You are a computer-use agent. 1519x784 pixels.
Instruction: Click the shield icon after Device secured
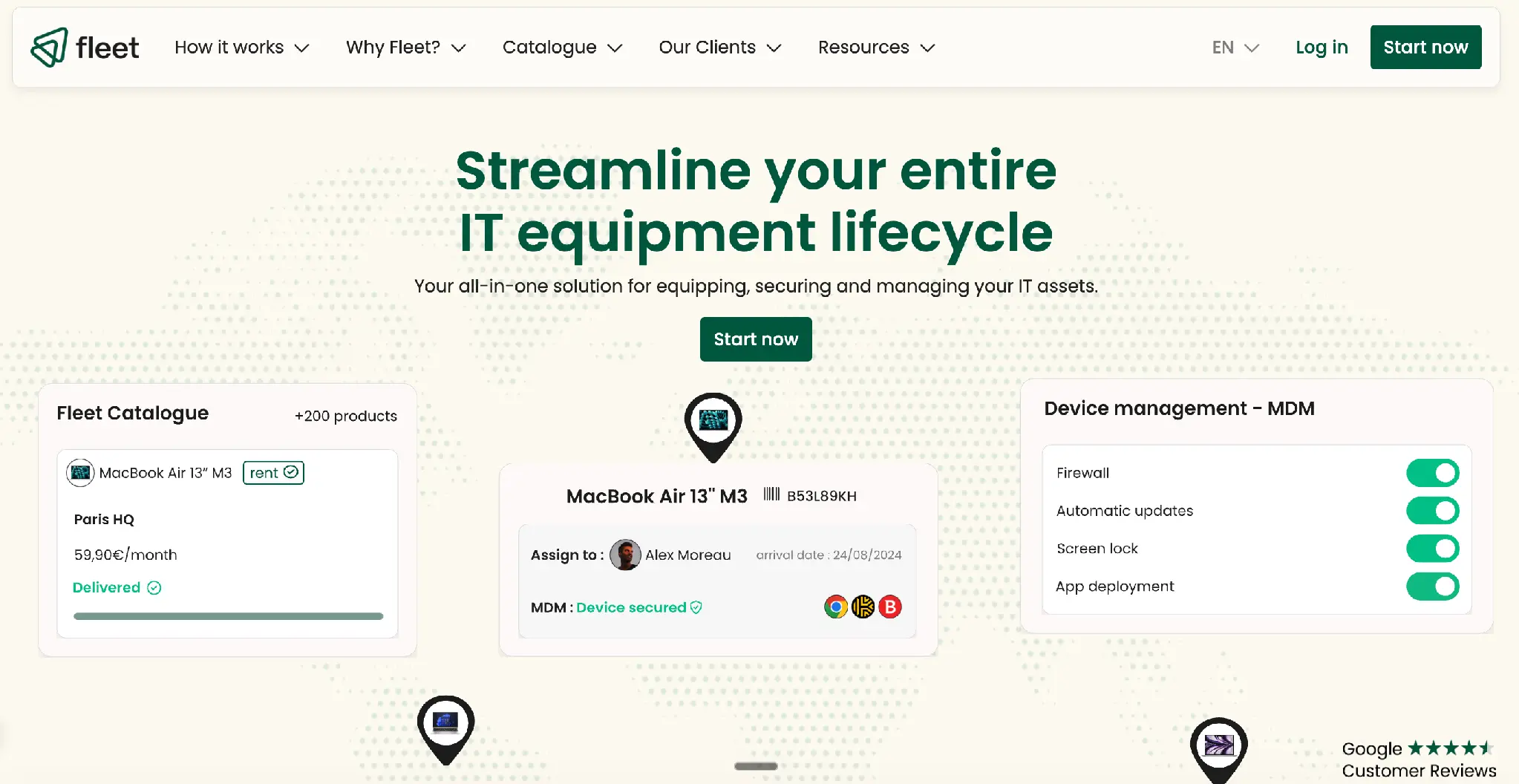pyautogui.click(x=696, y=607)
